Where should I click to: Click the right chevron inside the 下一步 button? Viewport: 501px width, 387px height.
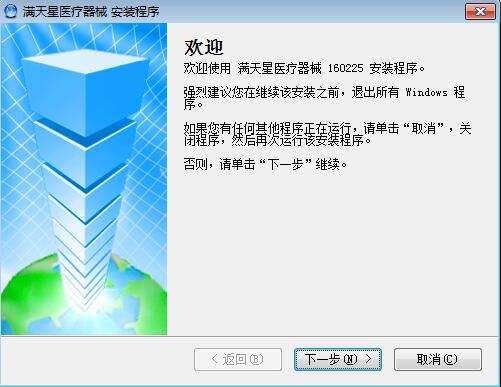368,359
